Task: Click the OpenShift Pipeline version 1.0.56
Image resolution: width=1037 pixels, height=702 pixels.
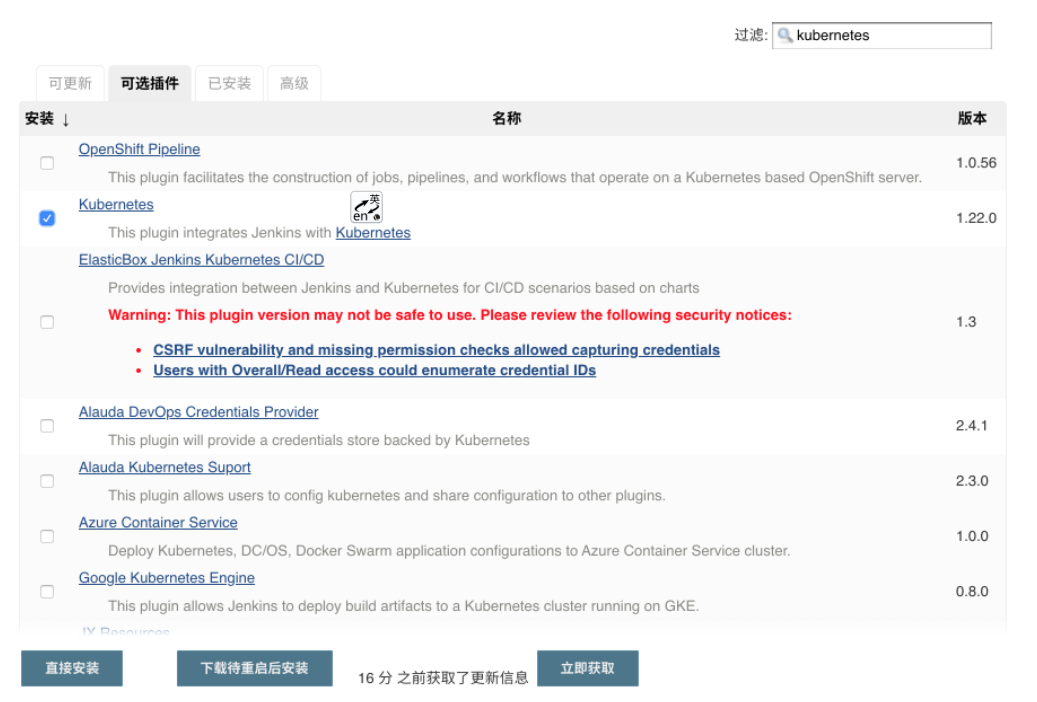Action: pos(975,163)
